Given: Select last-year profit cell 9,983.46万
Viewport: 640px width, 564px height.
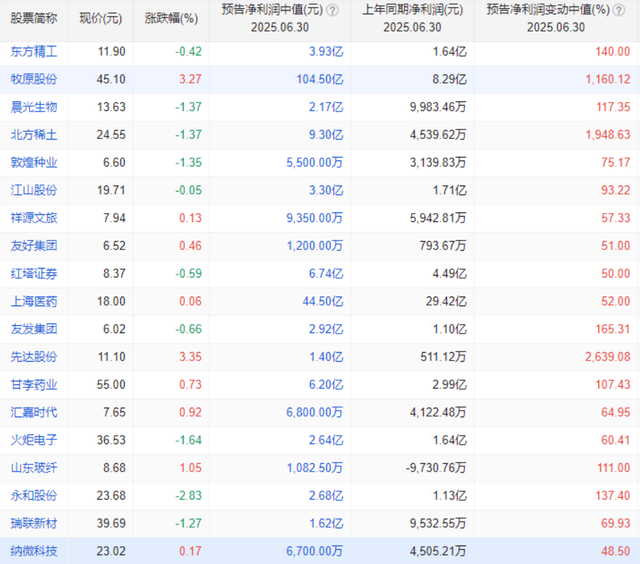Looking at the screenshot, I should (438, 107).
